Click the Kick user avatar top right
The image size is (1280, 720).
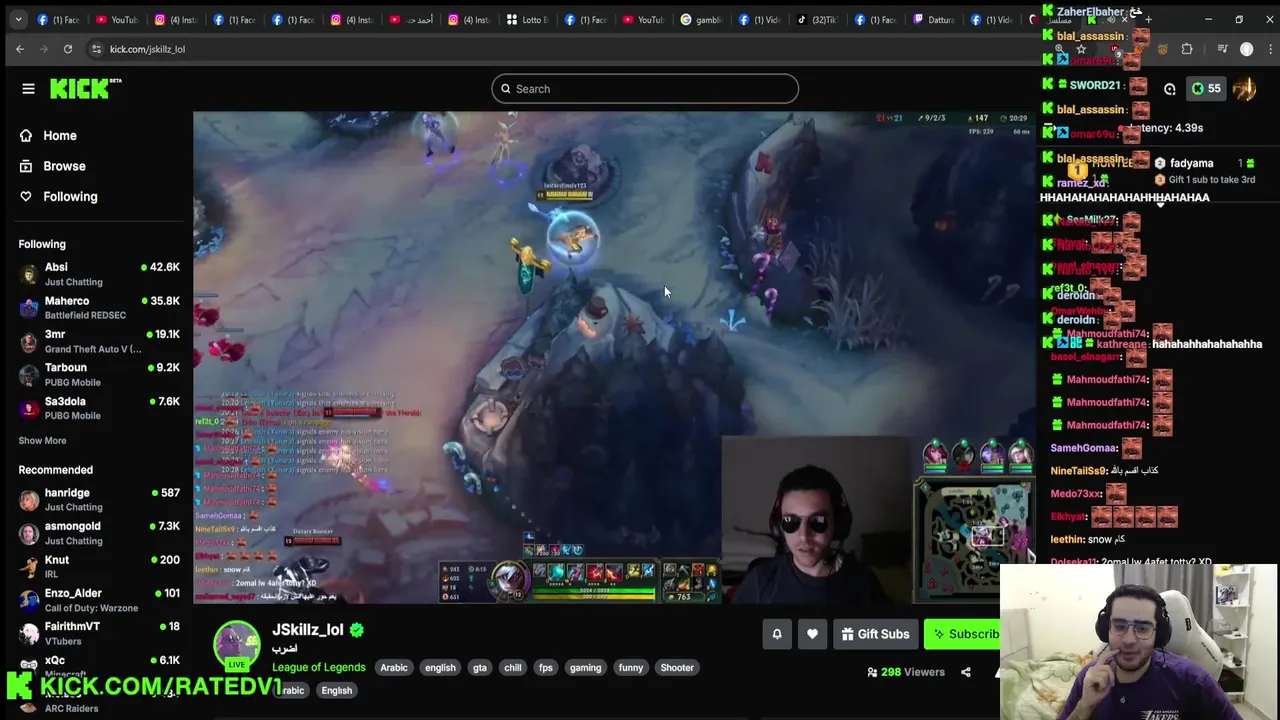1244,89
